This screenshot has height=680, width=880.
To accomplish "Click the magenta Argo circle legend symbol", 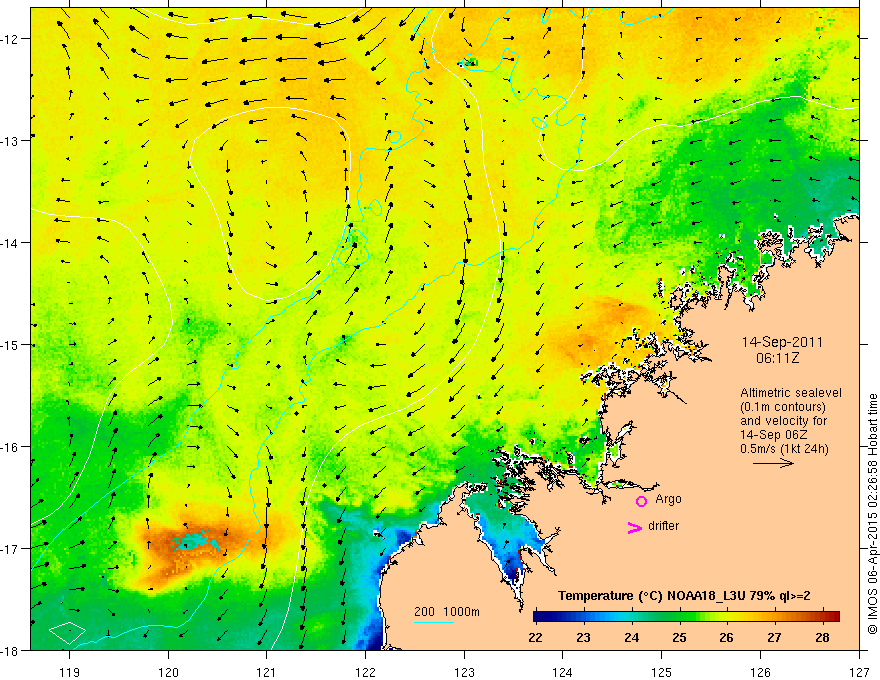I will point(641,501).
